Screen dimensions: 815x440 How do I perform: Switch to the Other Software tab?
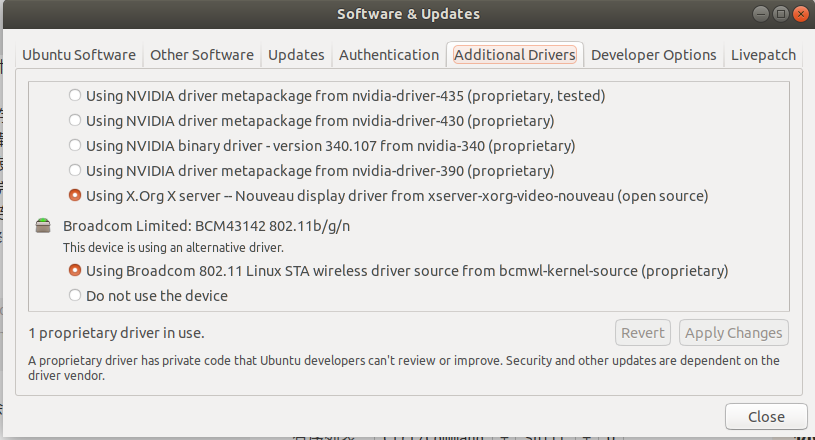tap(202, 55)
